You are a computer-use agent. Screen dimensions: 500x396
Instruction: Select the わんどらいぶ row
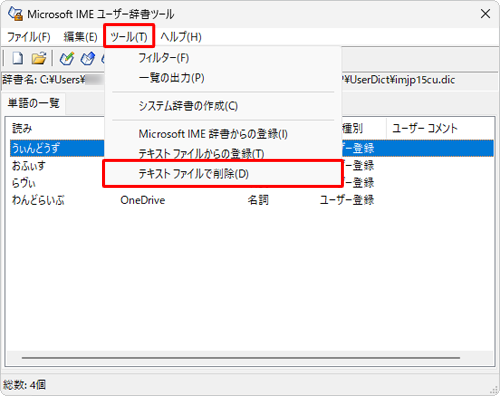pos(252,200)
